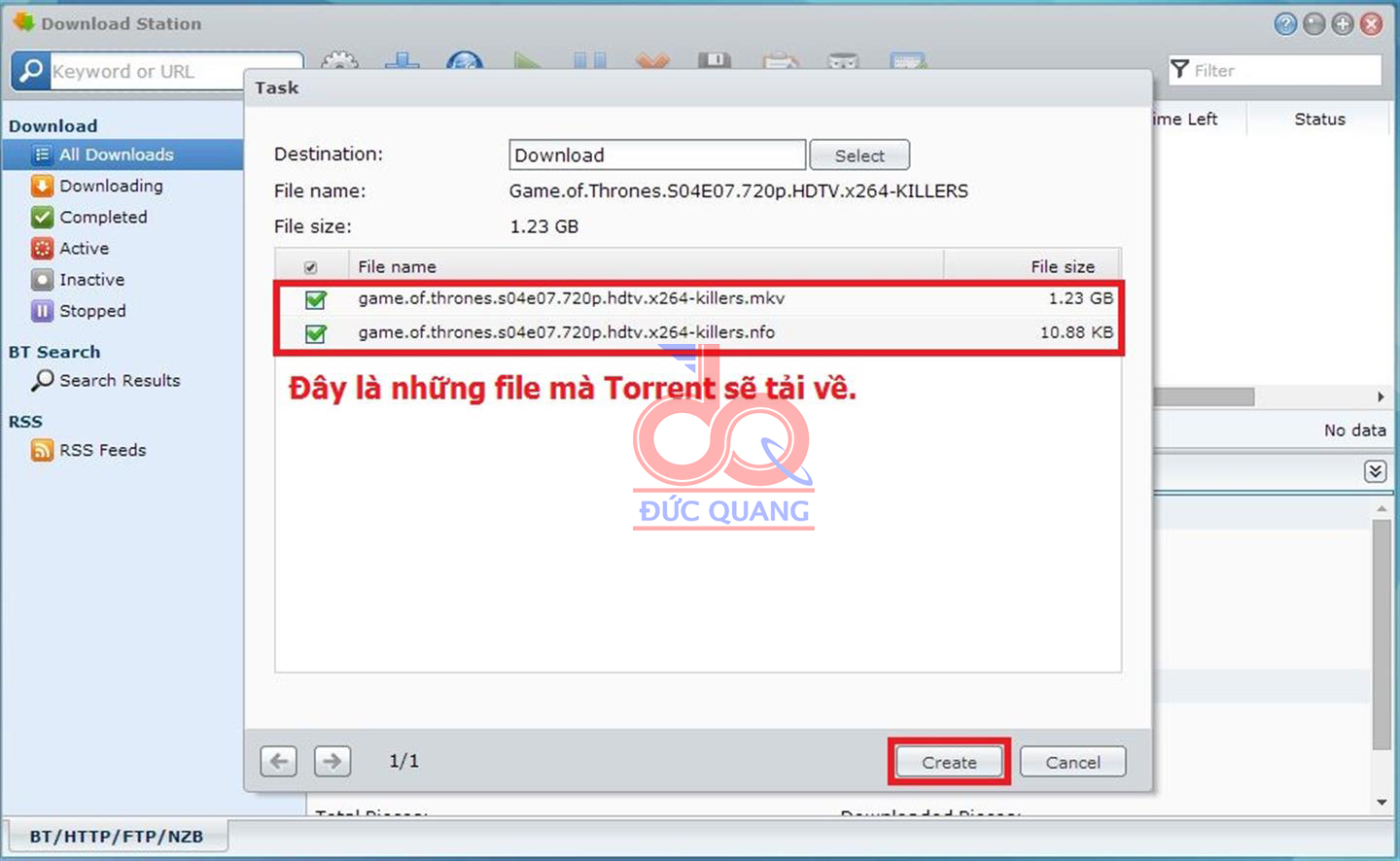Click the Select destination button

[x=859, y=155]
